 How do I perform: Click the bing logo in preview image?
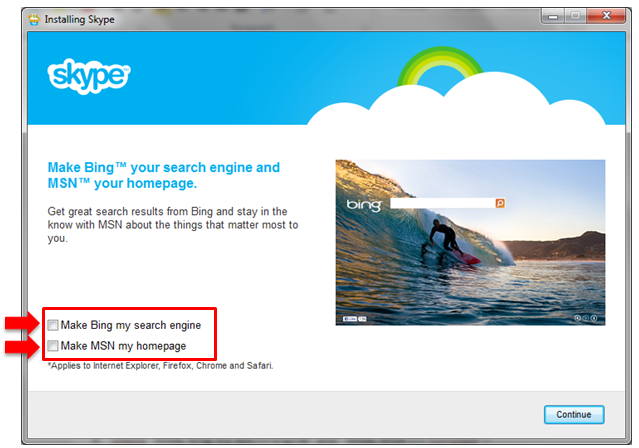click(x=364, y=205)
